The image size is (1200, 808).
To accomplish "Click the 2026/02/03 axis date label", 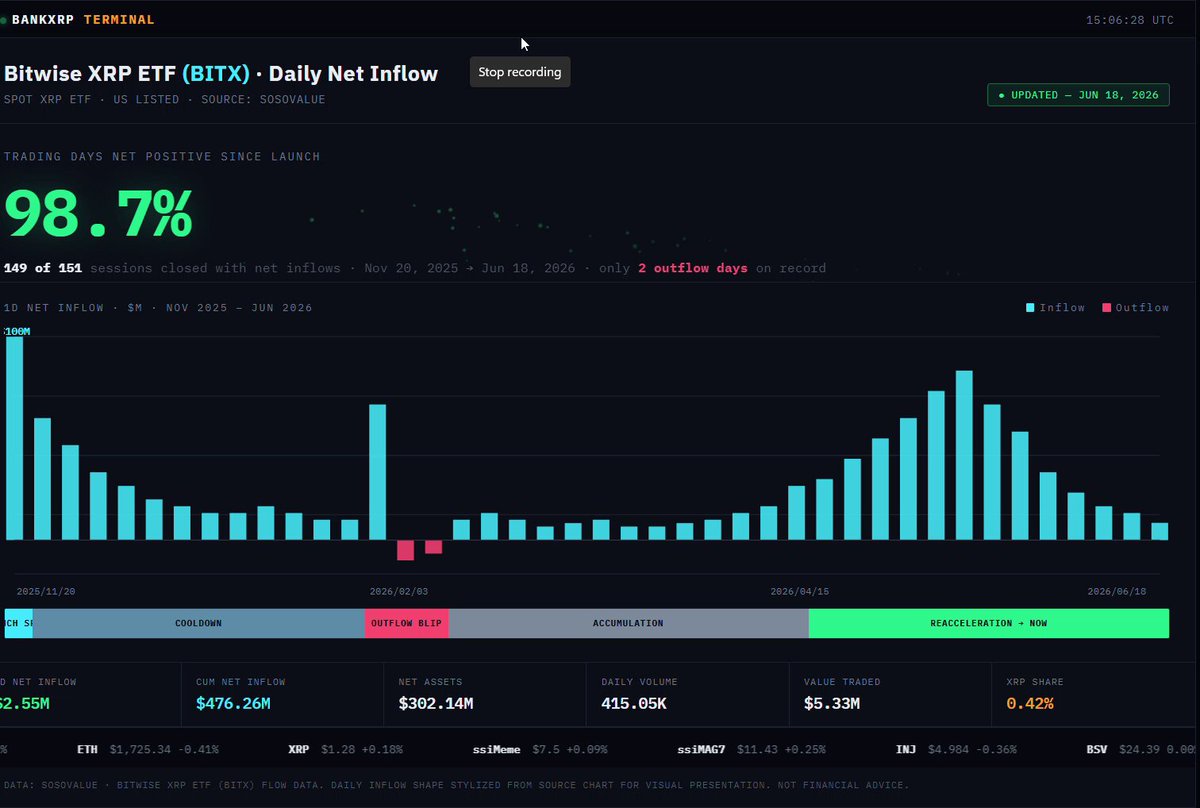I will click(399, 592).
